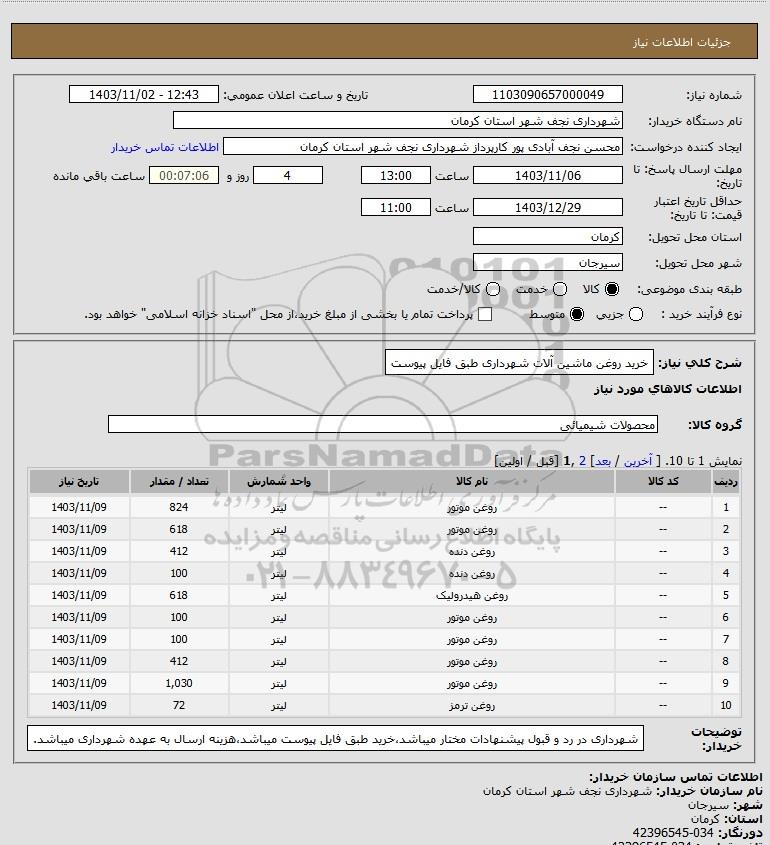Viewport: 770px width, 845px height.
Task: Click the بعد pagination link
Action: click(602, 461)
